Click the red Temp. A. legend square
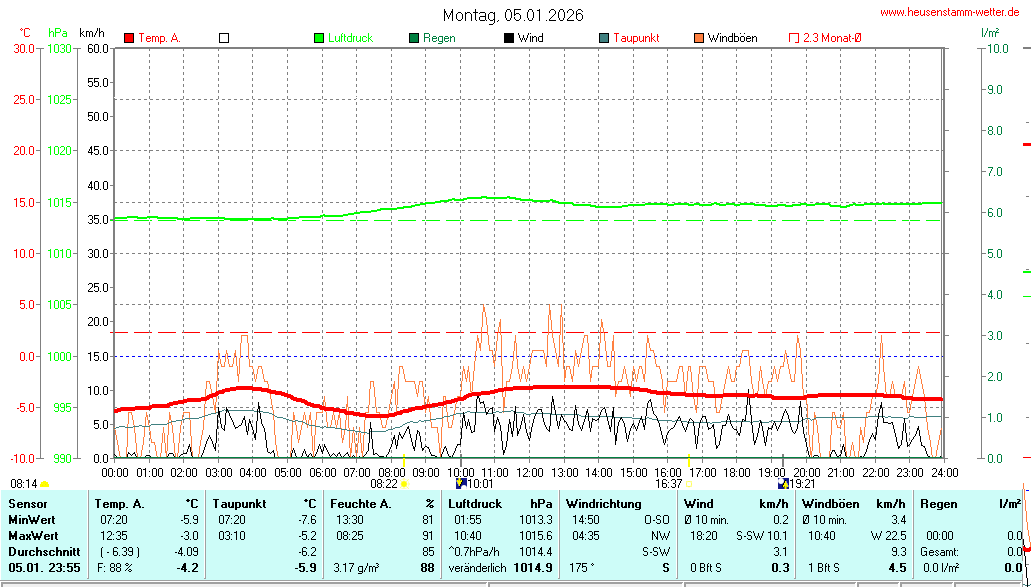The width and height of the screenshot is (1034, 587). coord(129,38)
